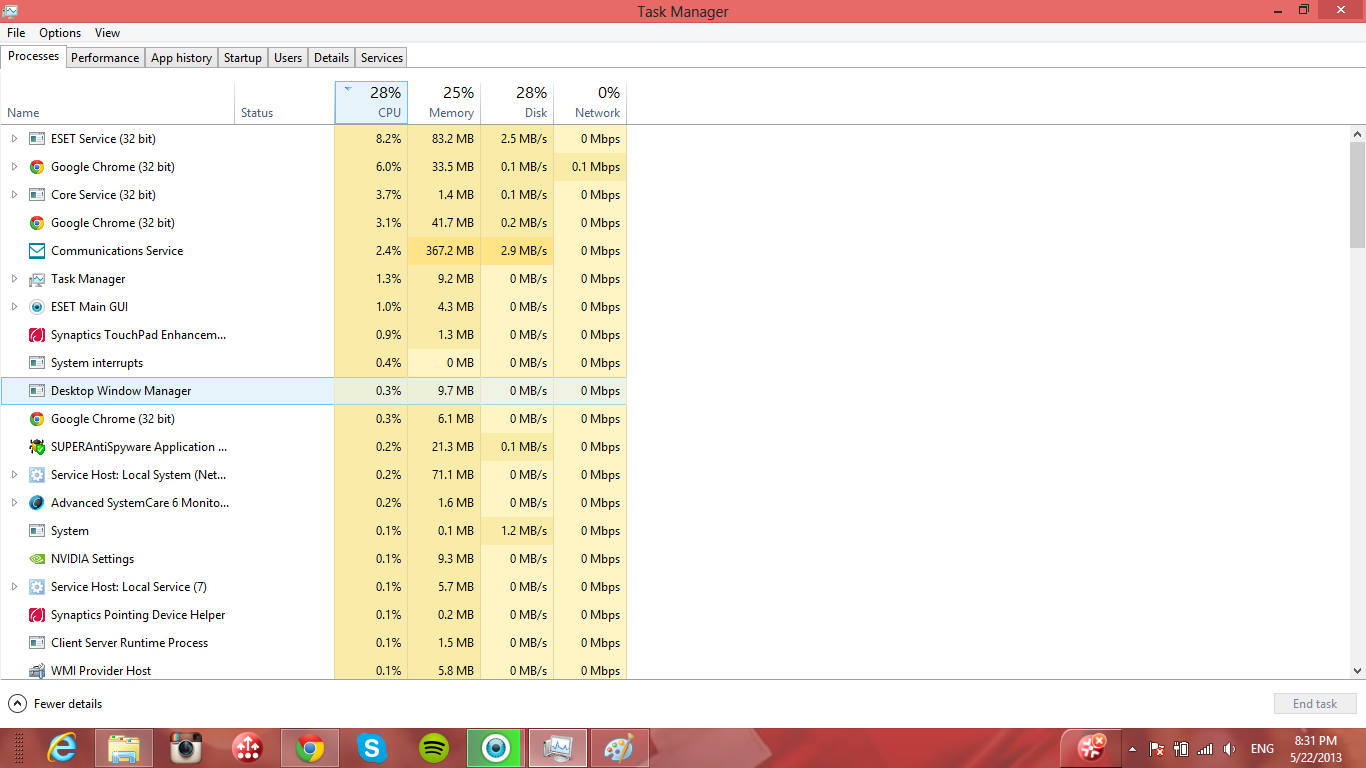Open Paint from the taskbar
The height and width of the screenshot is (768, 1366).
pos(620,748)
